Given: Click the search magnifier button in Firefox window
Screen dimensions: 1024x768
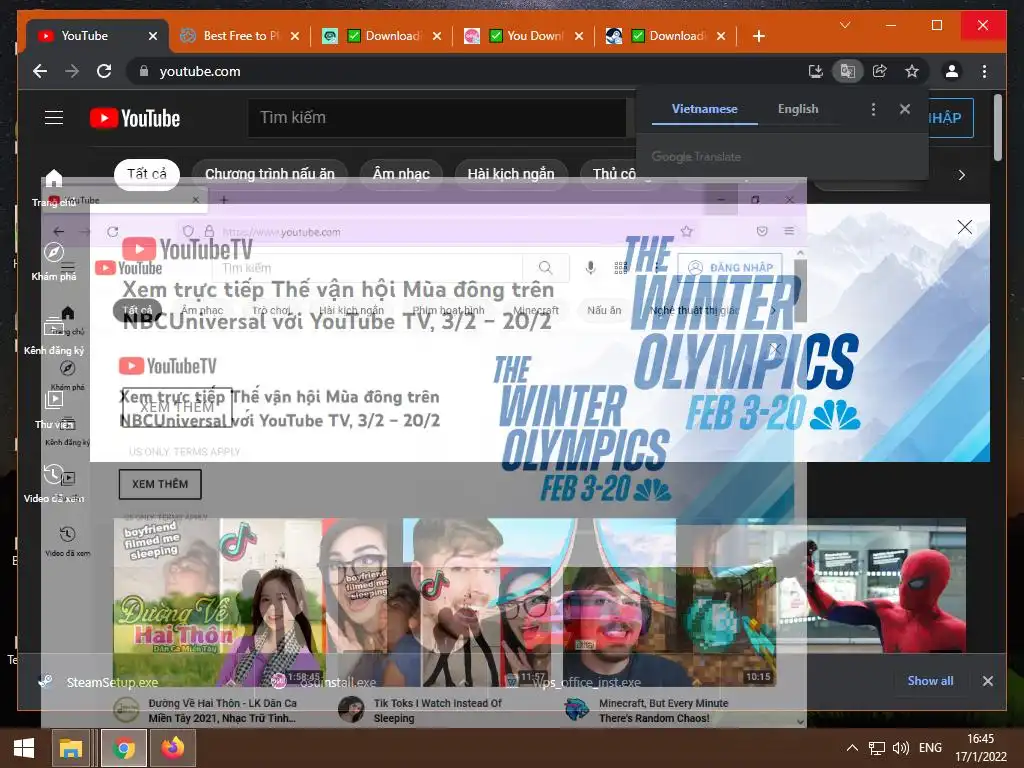Looking at the screenshot, I should click(x=545, y=268).
